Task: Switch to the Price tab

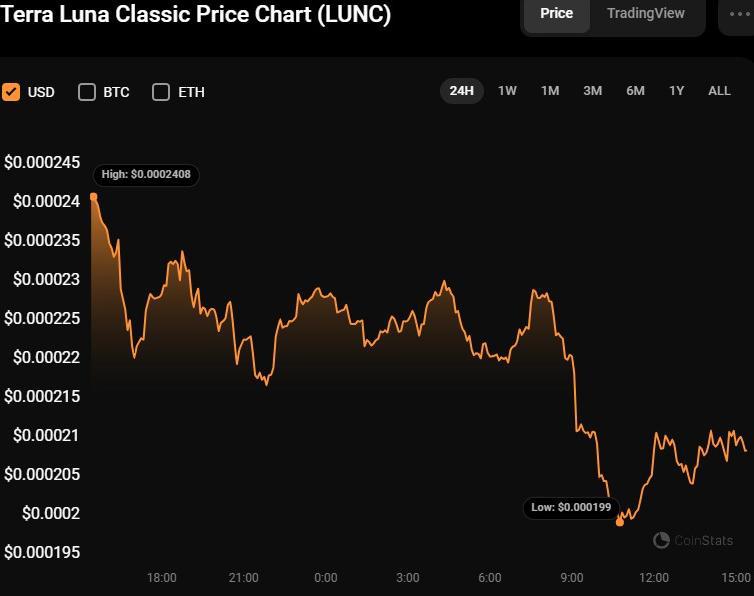Action: coord(556,14)
